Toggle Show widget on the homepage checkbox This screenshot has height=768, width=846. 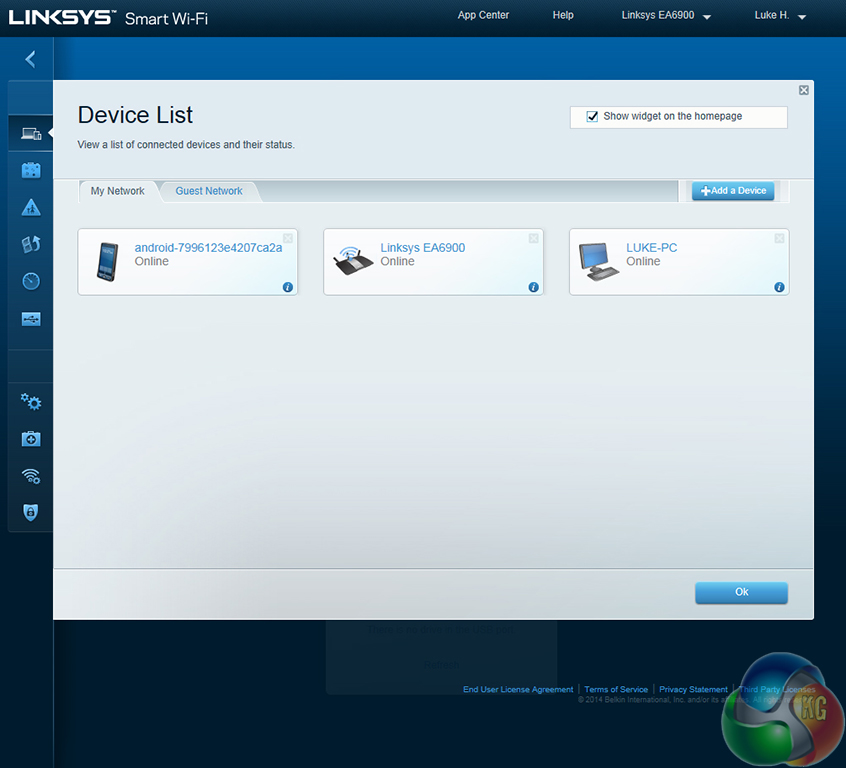[593, 117]
